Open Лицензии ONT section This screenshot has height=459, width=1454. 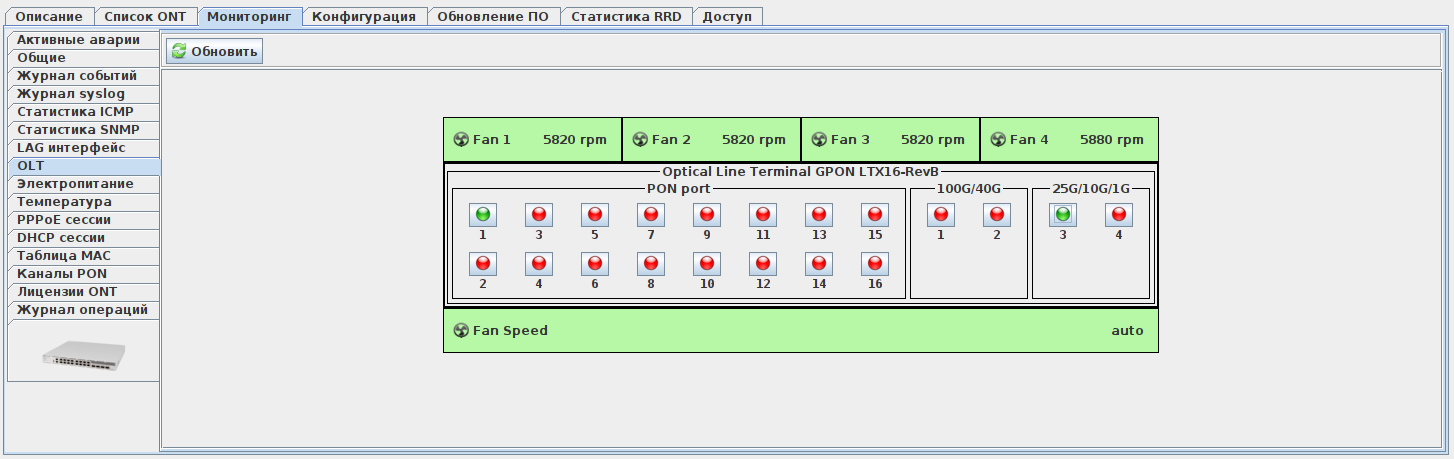[x=83, y=292]
